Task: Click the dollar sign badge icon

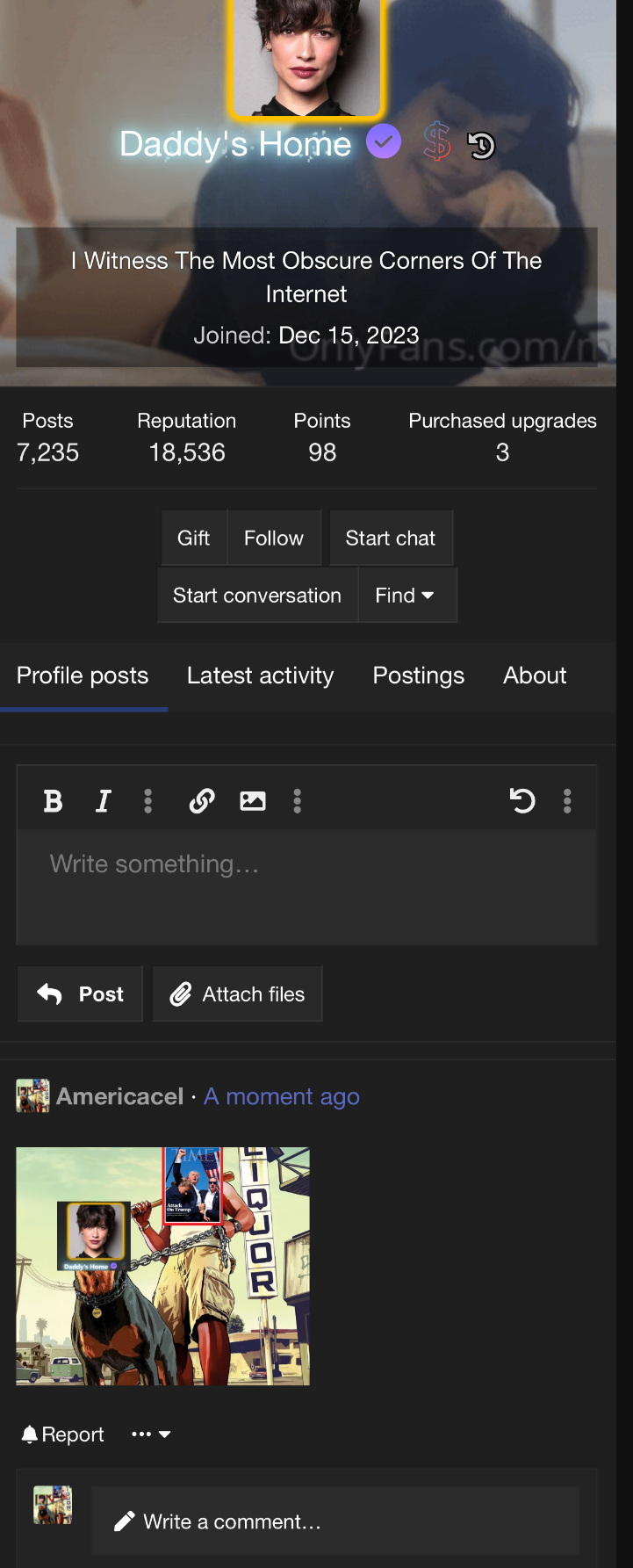Action: [x=437, y=141]
